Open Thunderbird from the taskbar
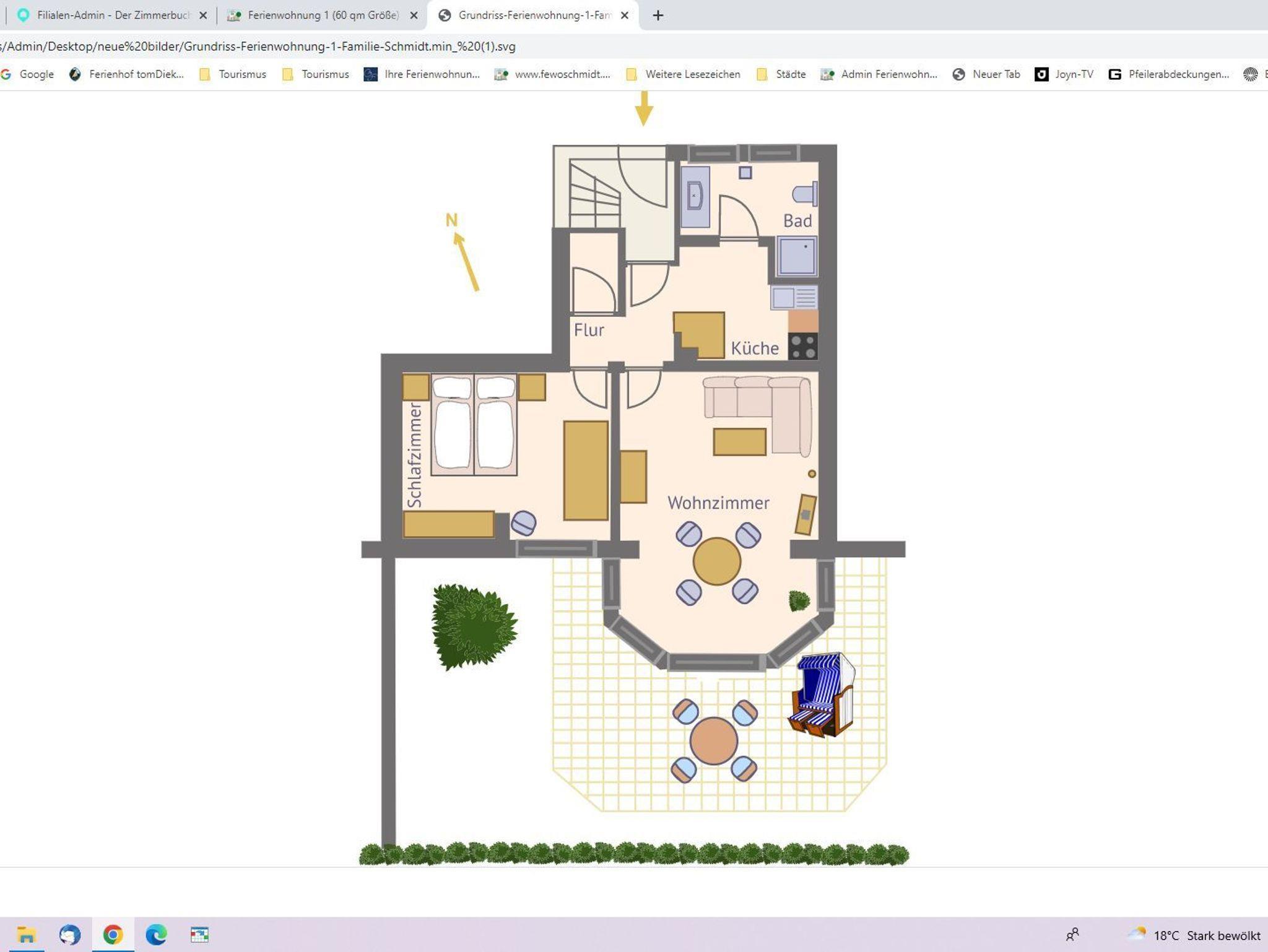 (x=69, y=934)
